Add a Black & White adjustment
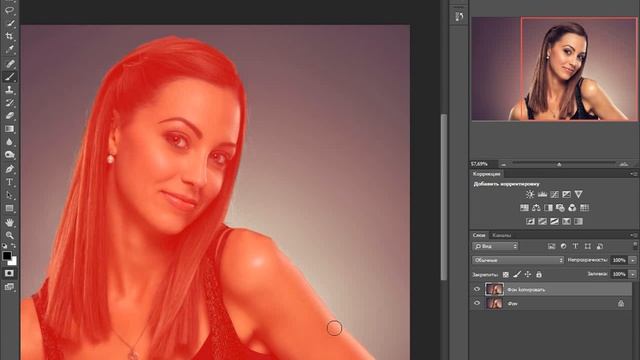This screenshot has height=360, width=640. (x=548, y=208)
